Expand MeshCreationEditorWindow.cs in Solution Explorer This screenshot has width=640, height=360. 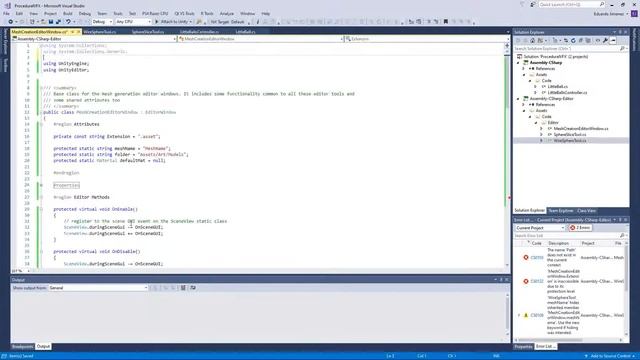click(x=542, y=129)
